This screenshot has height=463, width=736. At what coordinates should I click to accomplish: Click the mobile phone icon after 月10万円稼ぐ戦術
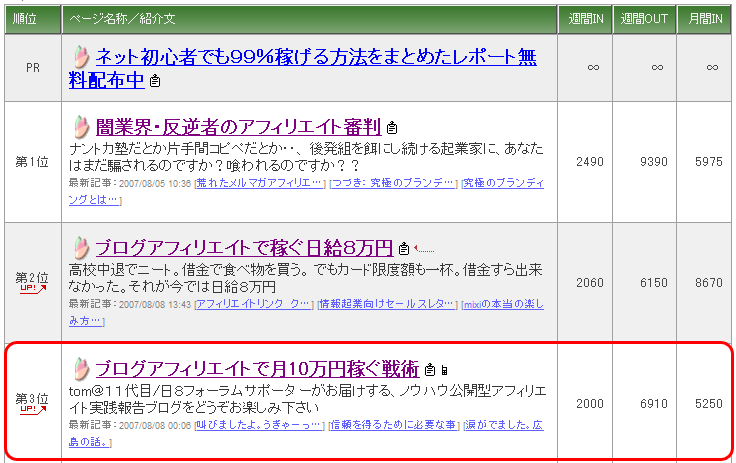coord(444,370)
